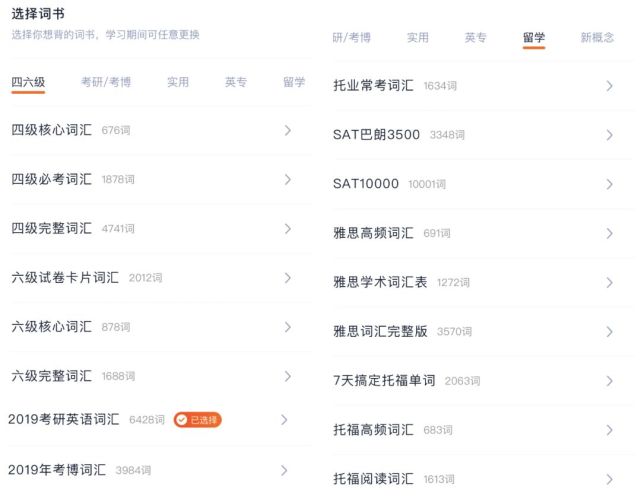Open the 托福高频词汇 list entry
Viewport: 641px width, 499px height.
point(373,430)
